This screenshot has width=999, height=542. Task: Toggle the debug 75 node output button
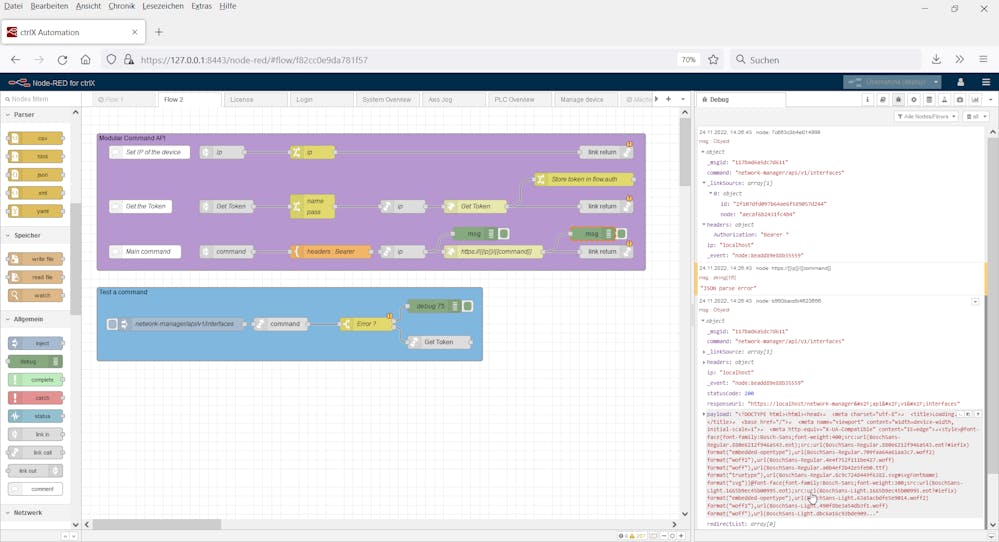[468, 306]
